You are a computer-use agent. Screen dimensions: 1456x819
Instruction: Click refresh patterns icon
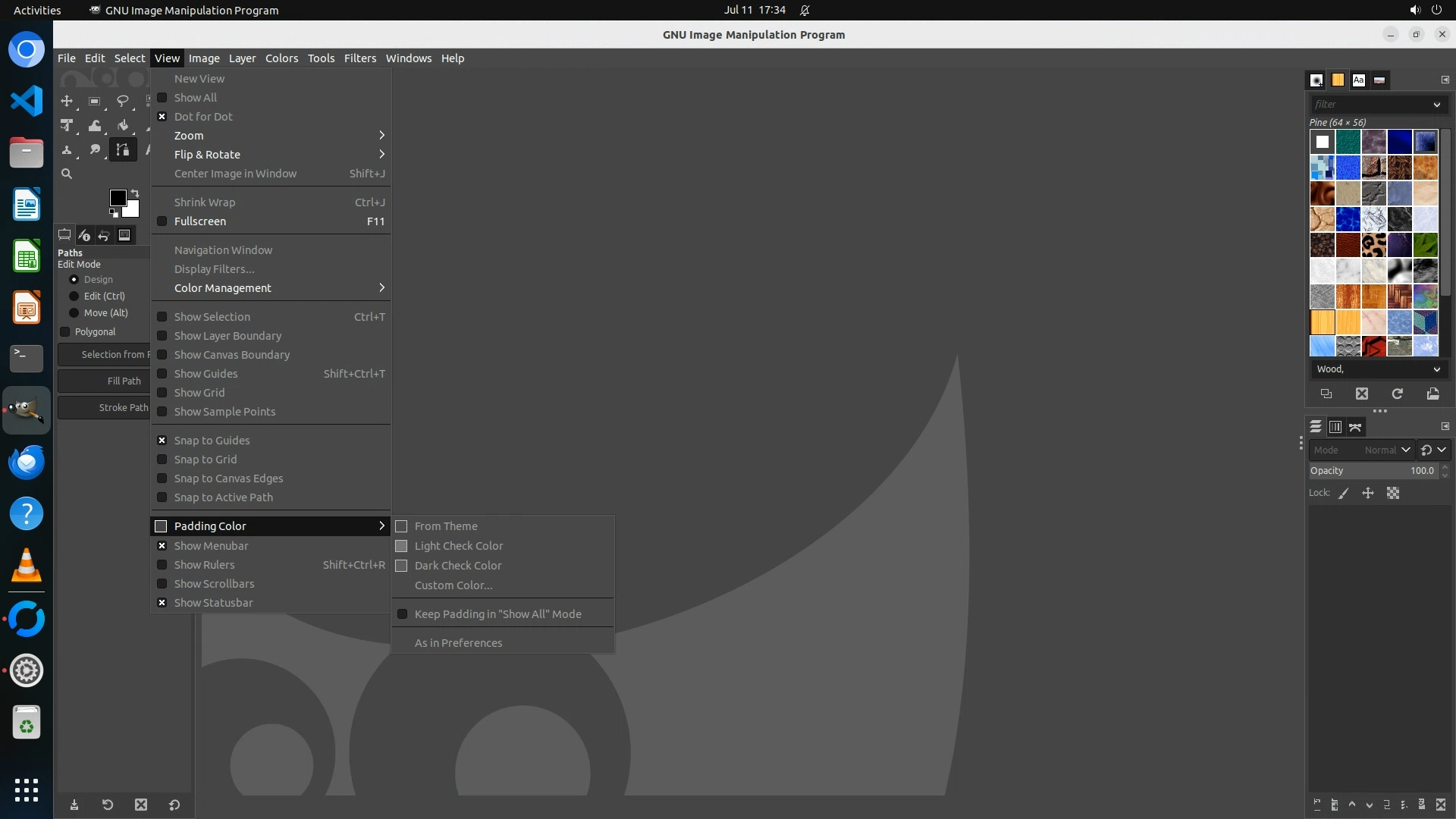[1397, 394]
